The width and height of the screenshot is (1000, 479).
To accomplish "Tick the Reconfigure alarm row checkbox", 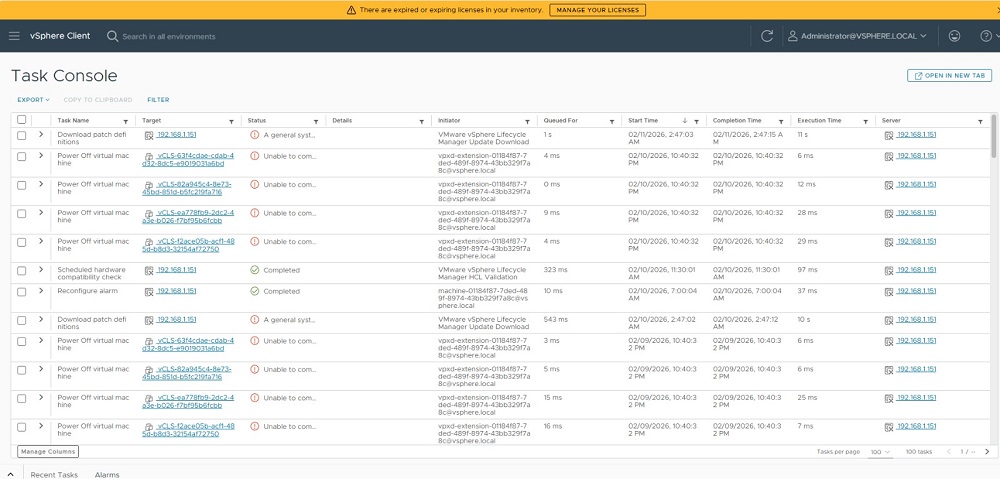I will 22,291.
